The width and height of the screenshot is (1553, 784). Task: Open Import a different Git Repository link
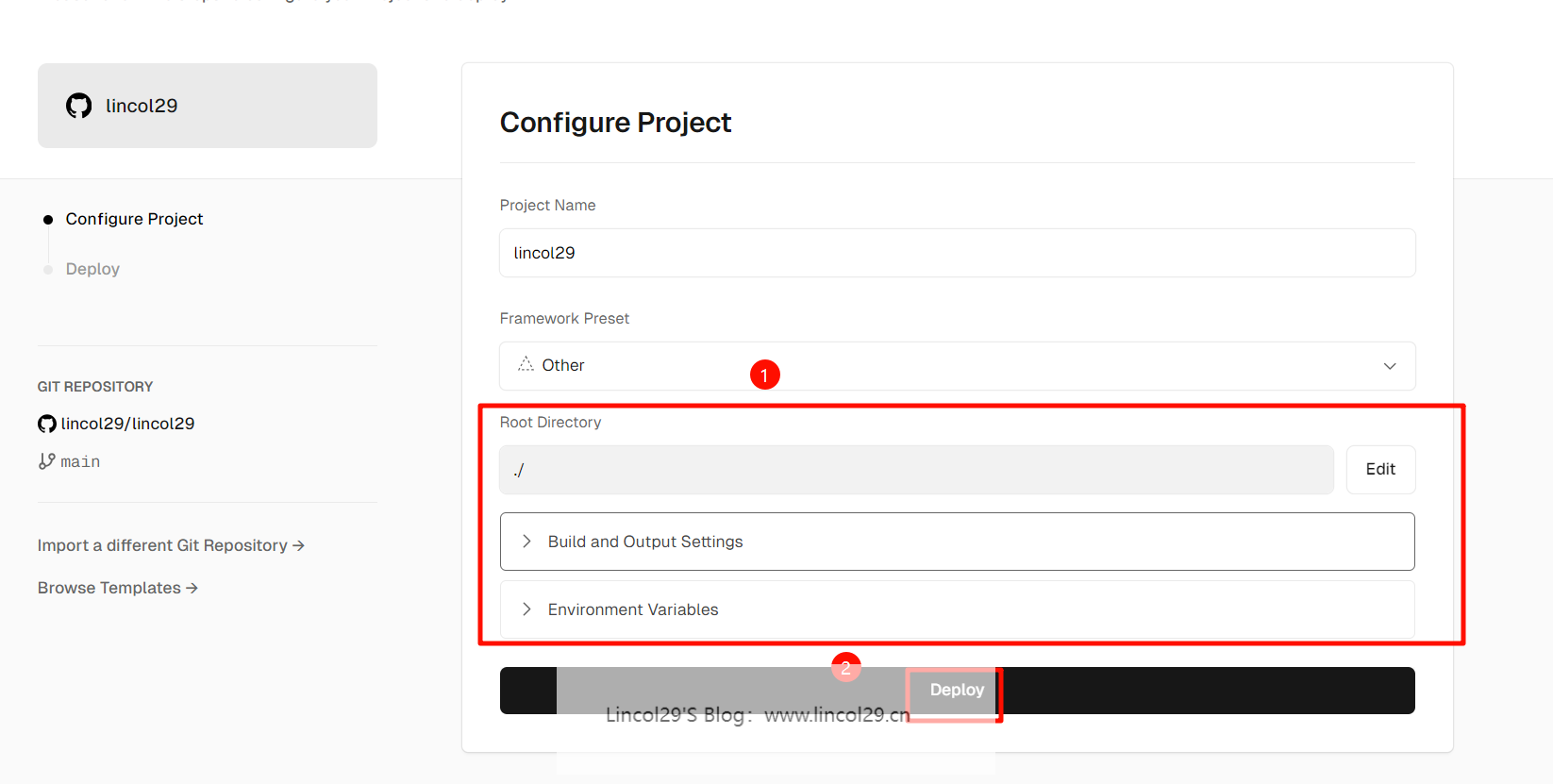pos(171,545)
